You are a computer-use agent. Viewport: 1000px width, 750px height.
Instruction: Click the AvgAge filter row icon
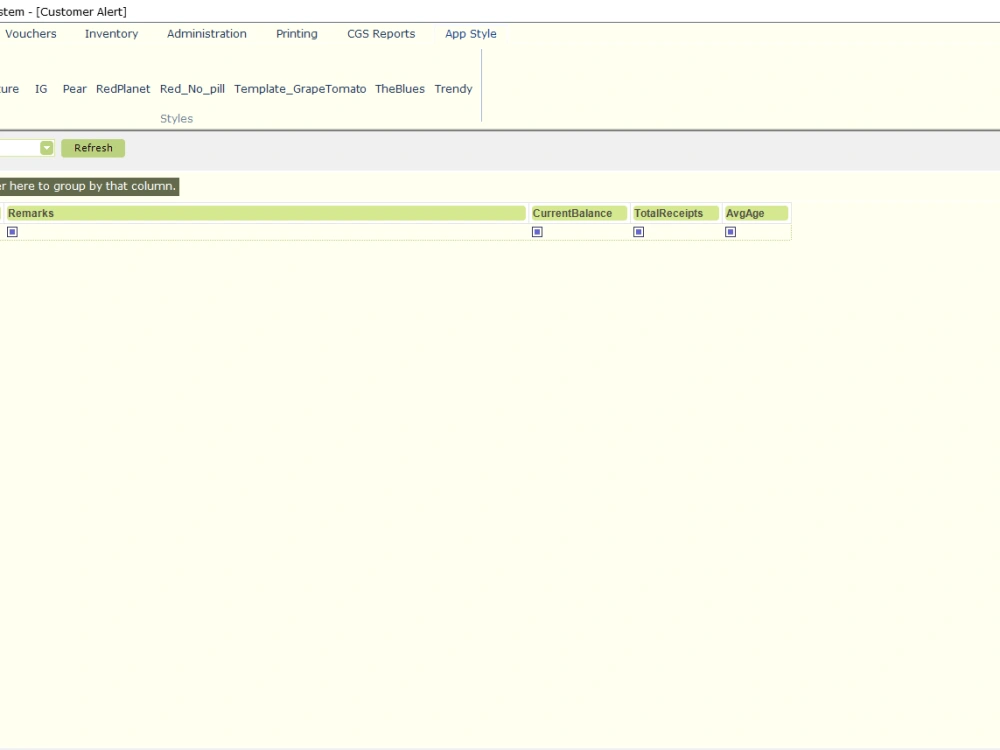tap(731, 232)
